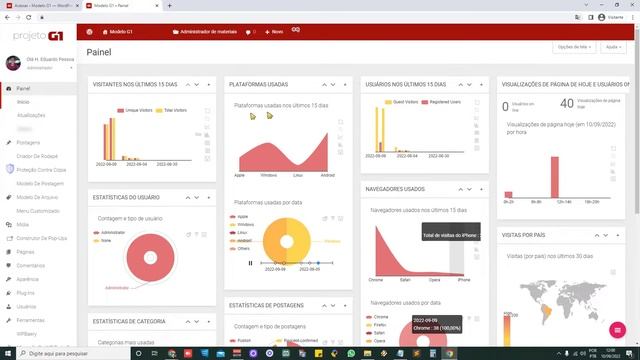Click the Proteção Contra Cópia shield icon
Viewport: 640px width, 360px height.
point(10,169)
